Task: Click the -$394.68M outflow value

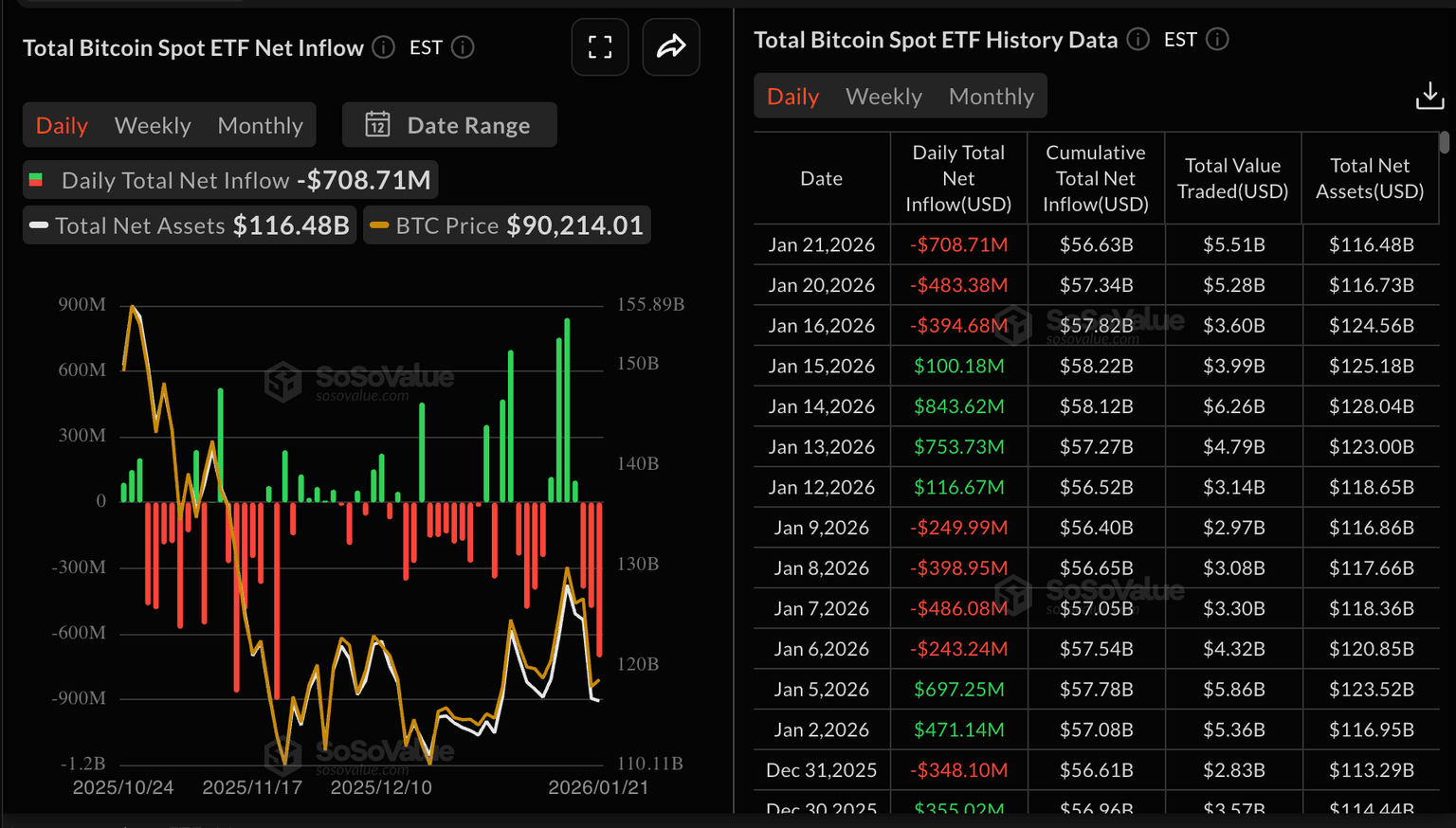Action: (x=958, y=326)
